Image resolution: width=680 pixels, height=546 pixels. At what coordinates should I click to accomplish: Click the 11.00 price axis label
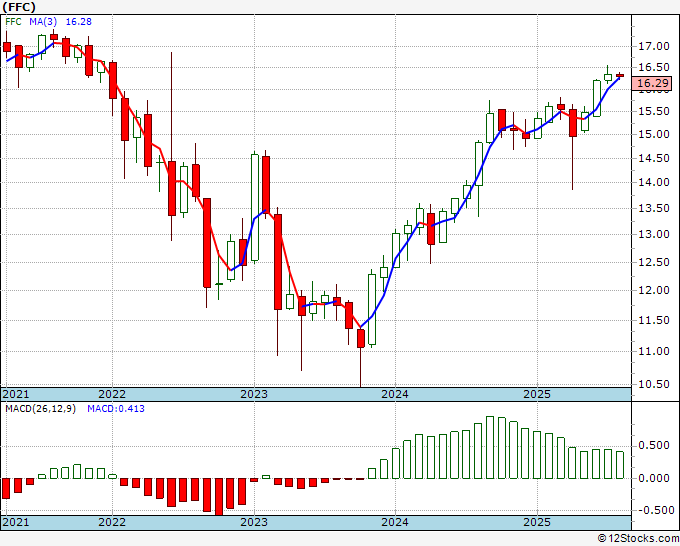(x=654, y=351)
